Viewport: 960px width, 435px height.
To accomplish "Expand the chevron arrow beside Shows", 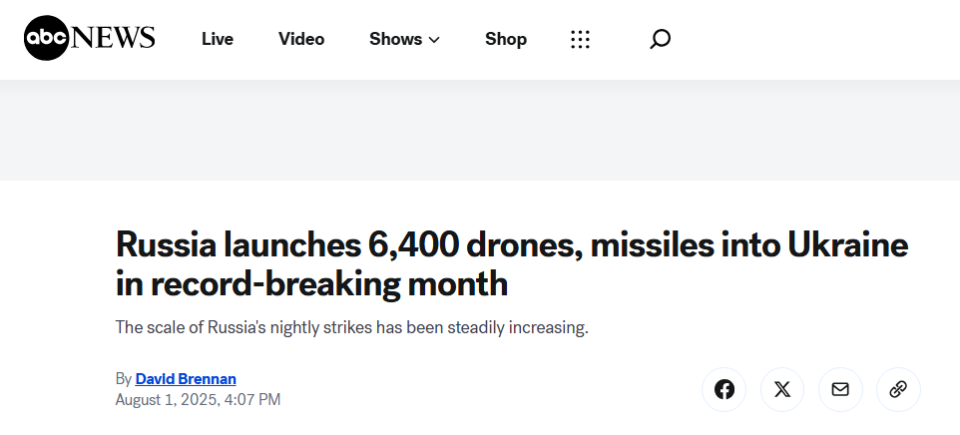I will pyautogui.click(x=434, y=40).
